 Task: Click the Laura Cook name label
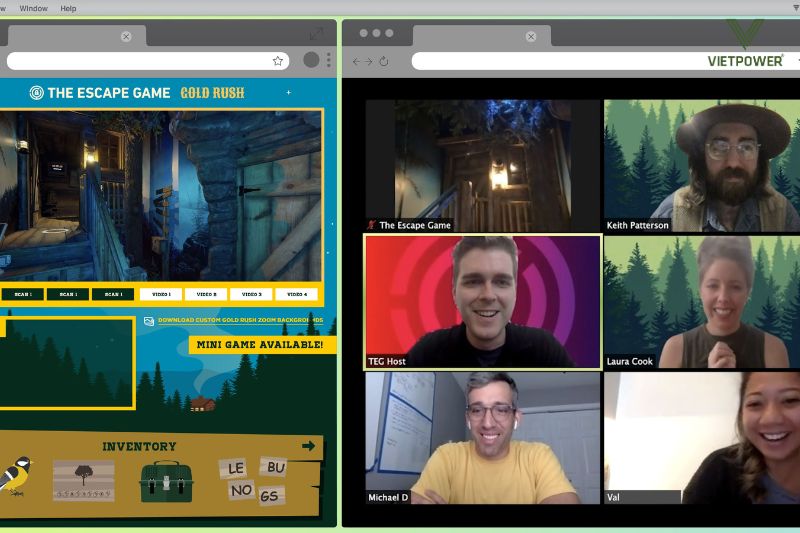(x=630, y=361)
